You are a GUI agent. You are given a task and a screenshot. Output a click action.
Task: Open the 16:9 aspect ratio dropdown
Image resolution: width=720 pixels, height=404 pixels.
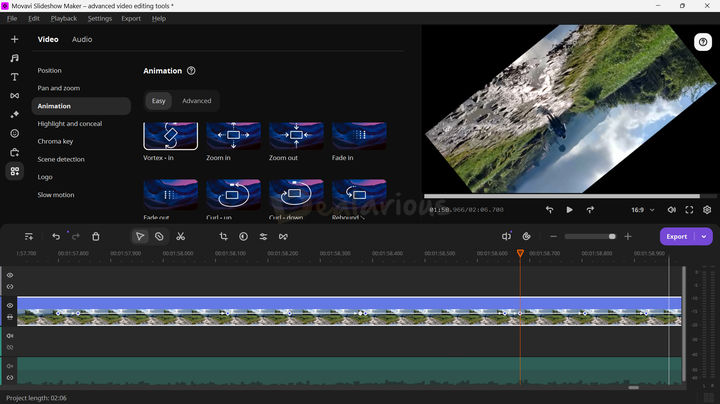click(x=642, y=210)
